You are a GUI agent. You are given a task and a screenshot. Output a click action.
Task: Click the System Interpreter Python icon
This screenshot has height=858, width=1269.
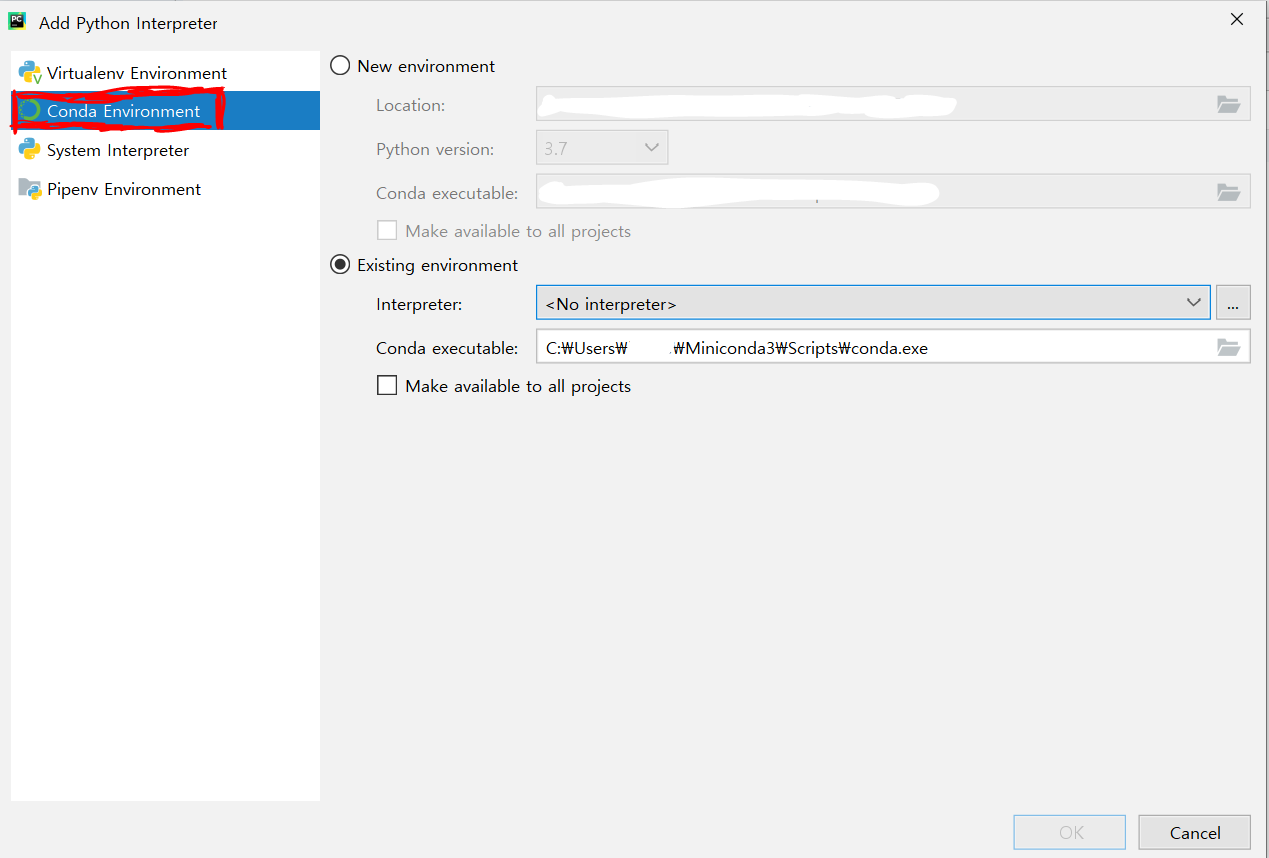point(30,150)
